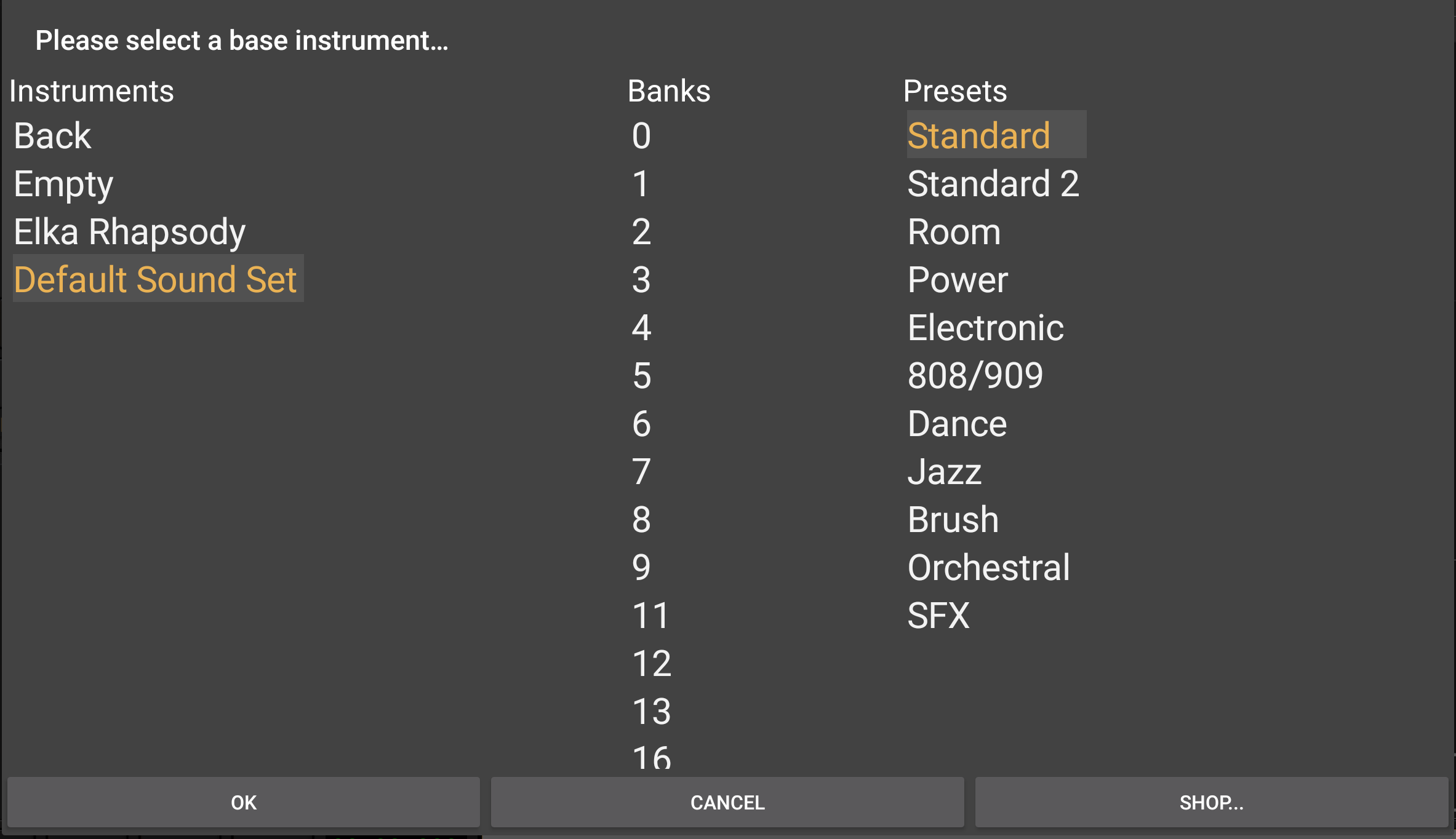Choose the Electronic preset
Viewport: 1456px width, 839px height.
(985, 328)
